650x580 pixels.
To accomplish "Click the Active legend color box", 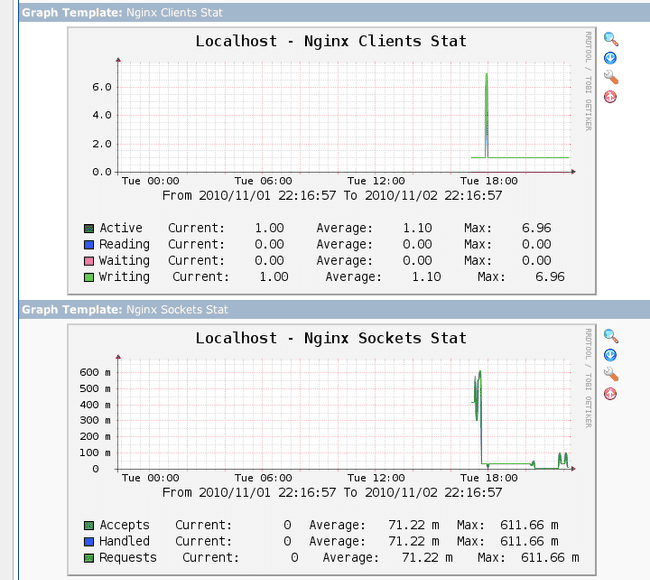I will tap(89, 229).
